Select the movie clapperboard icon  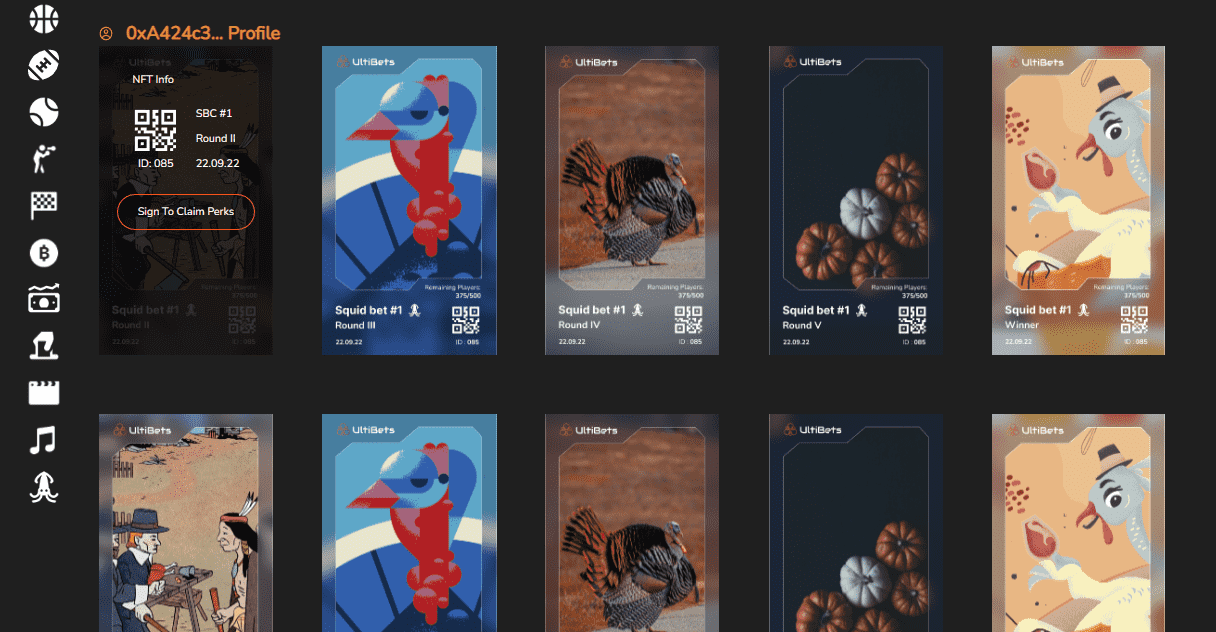click(x=44, y=392)
